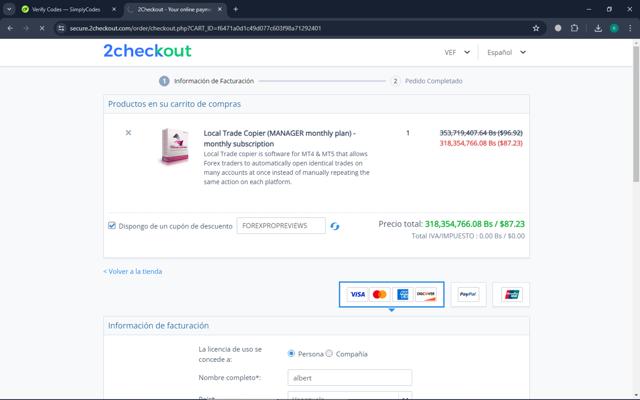Stop loading the page
Viewport: 640px width, 400px height.
pyautogui.click(x=42, y=28)
